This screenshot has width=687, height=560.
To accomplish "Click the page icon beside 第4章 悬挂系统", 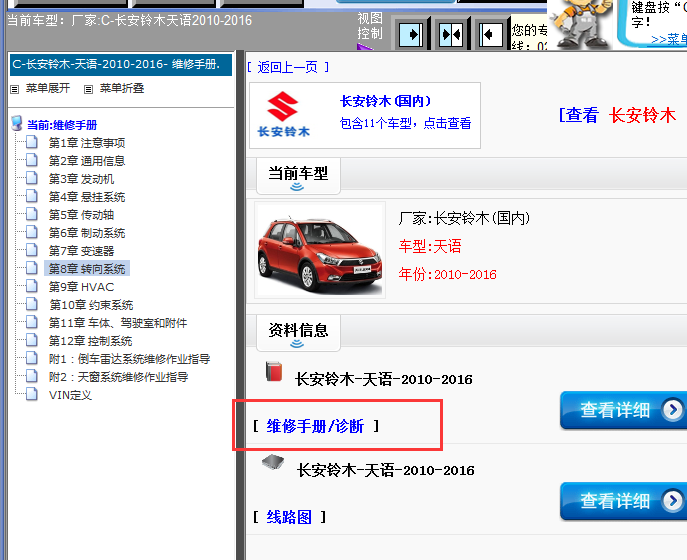I will pyautogui.click(x=32, y=196).
